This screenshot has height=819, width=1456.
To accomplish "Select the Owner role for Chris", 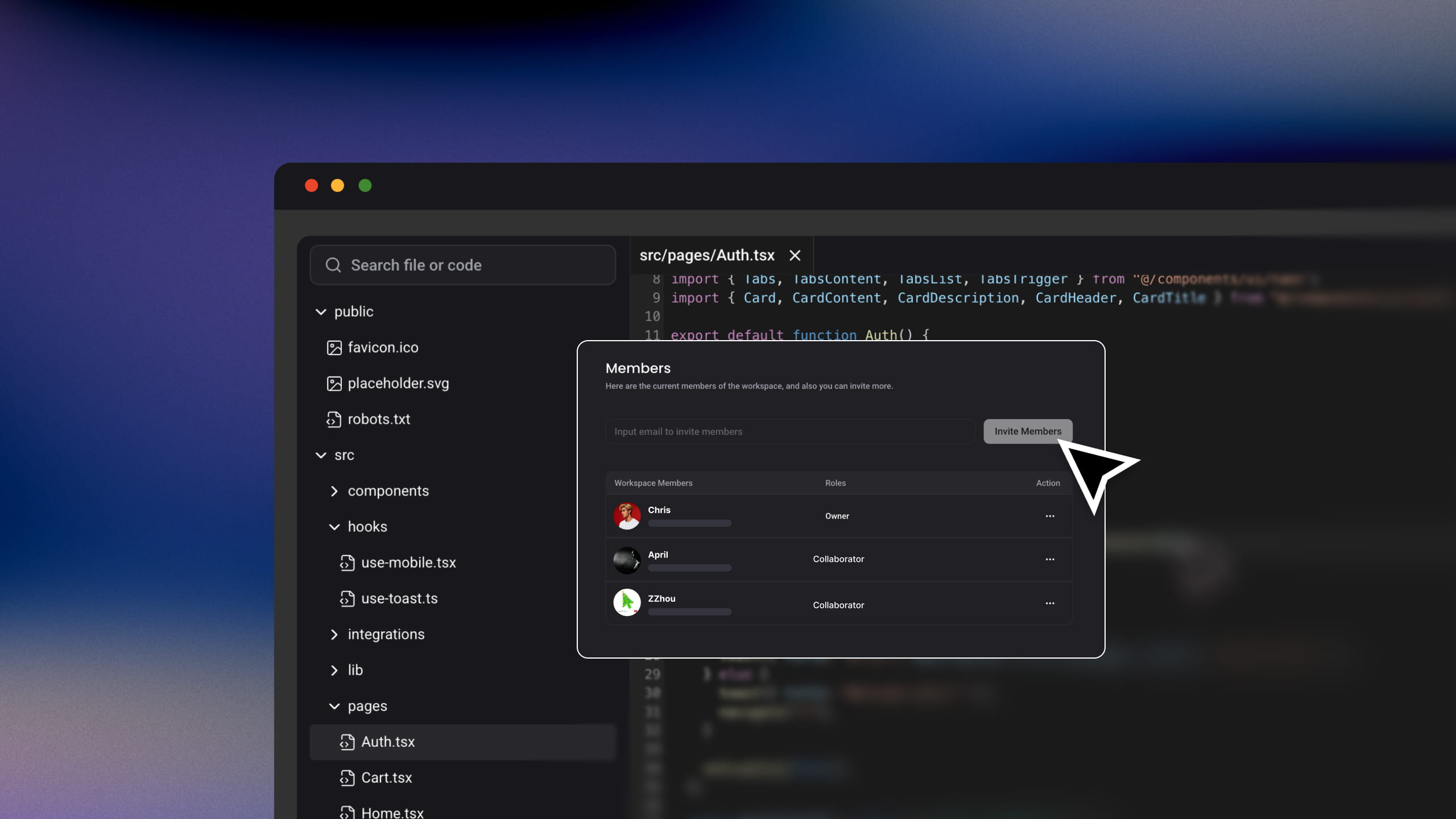I will point(837,516).
